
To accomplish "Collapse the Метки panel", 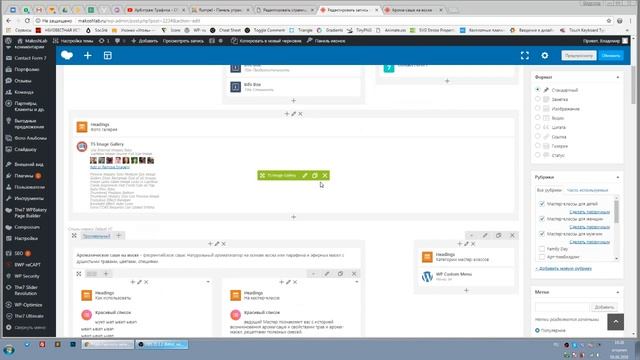I will [x=618, y=292].
